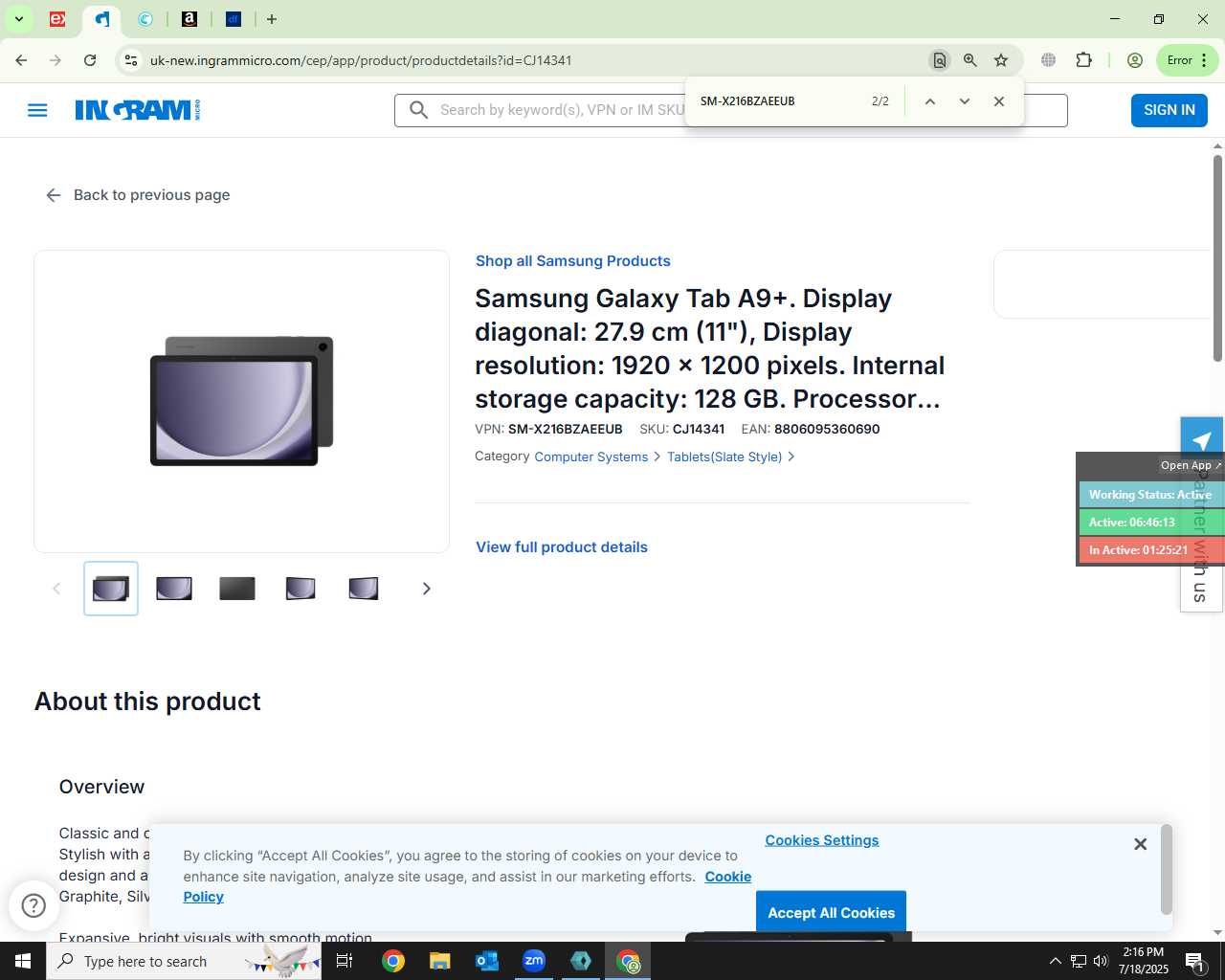1225x980 pixels.
Task: Open Outlook from taskbar
Action: pyautogui.click(x=487, y=961)
